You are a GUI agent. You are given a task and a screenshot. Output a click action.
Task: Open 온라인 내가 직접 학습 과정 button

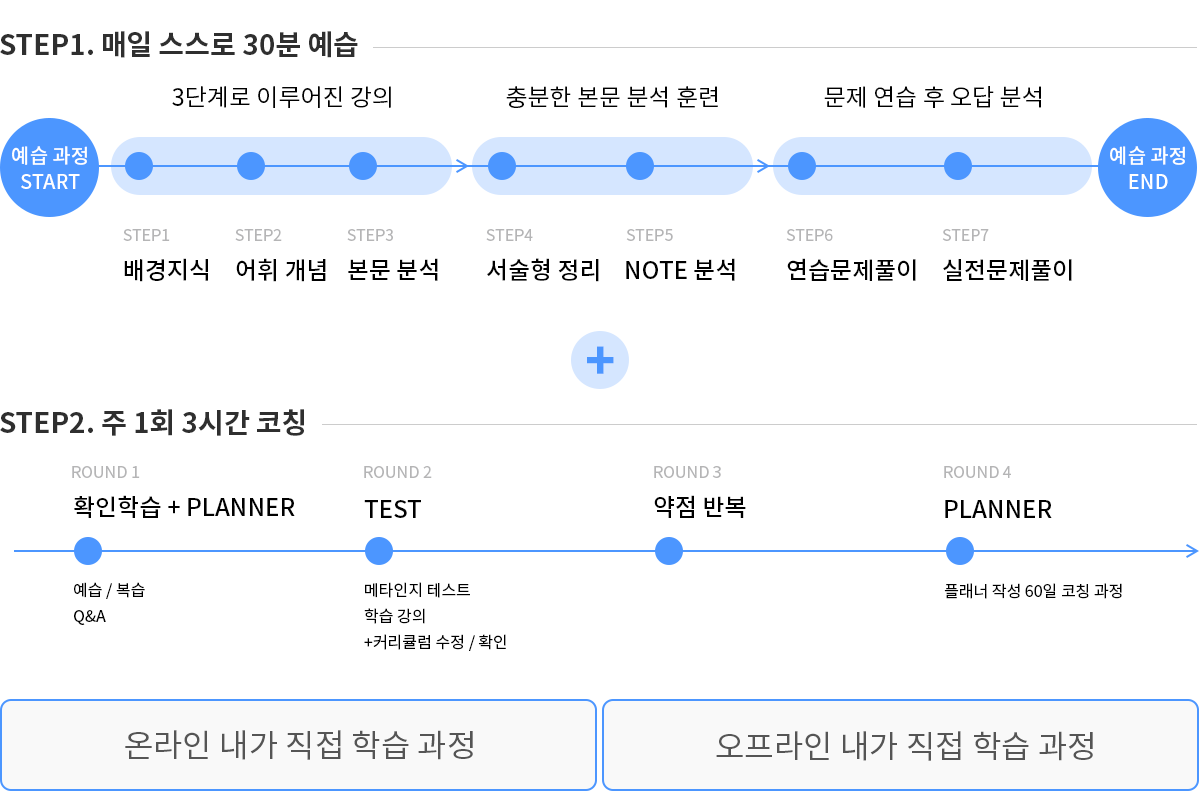tap(299, 745)
